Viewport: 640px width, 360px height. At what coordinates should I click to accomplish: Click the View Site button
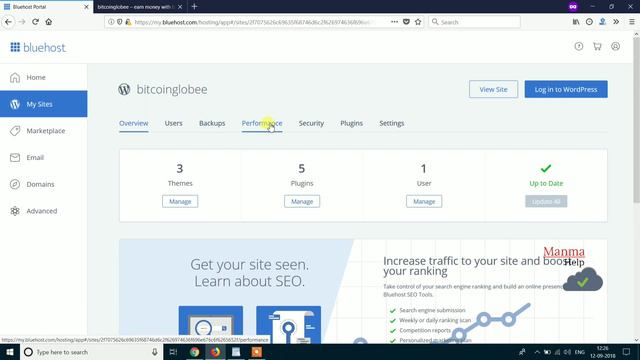click(x=493, y=89)
